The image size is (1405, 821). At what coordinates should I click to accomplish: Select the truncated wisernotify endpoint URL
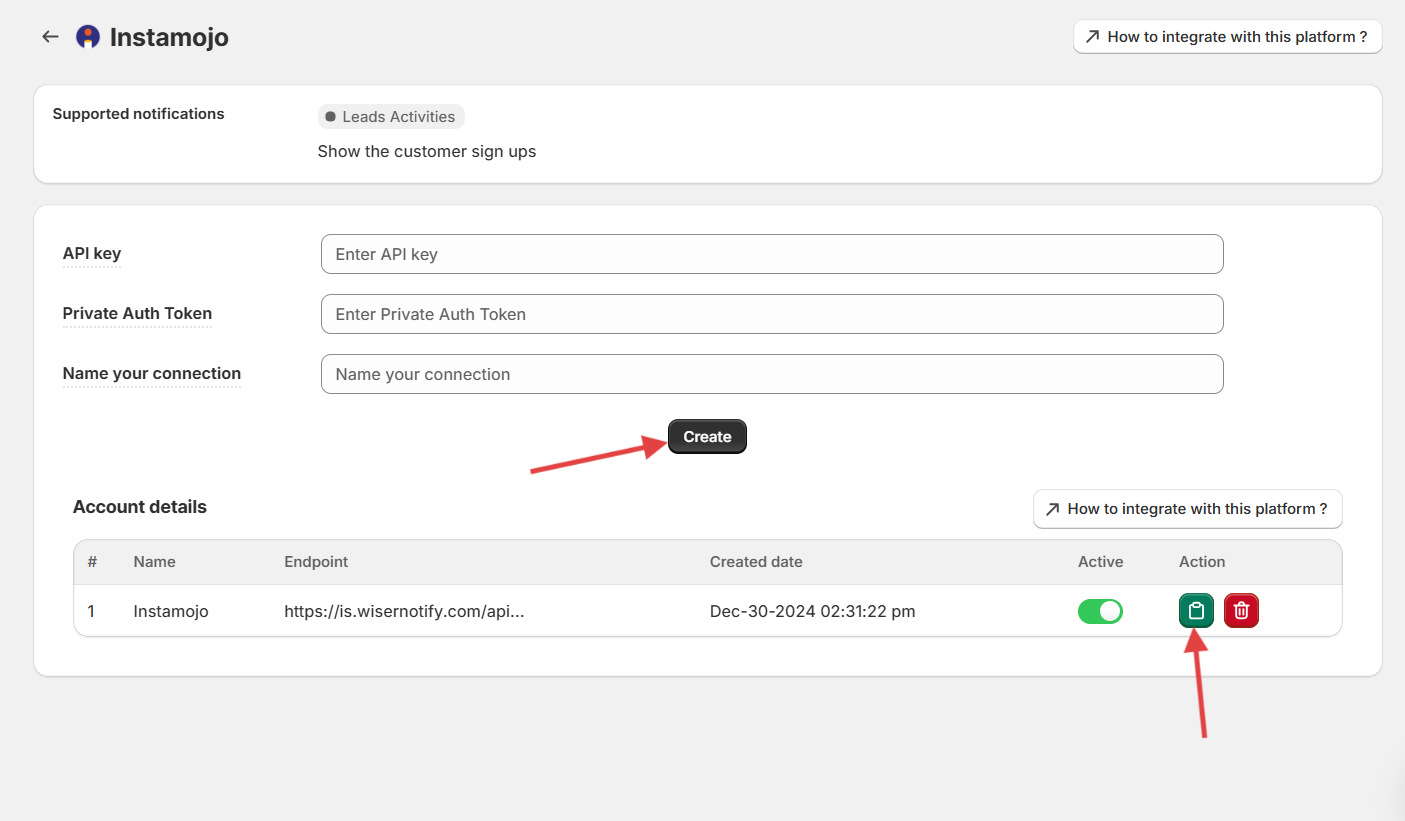pos(404,611)
